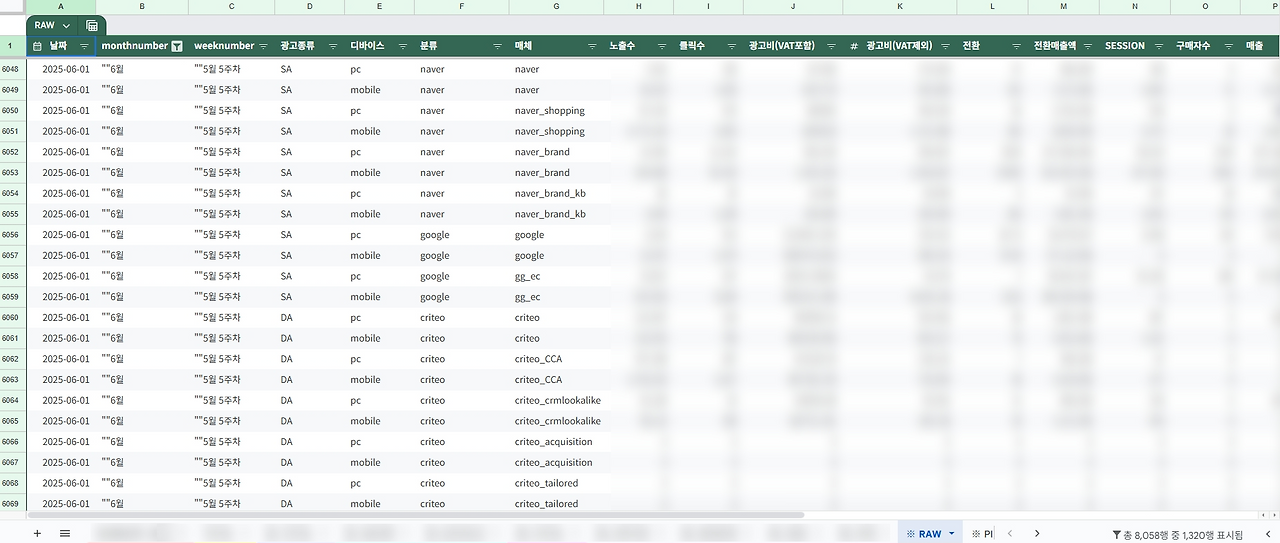Image resolution: width=1280 pixels, height=543 pixels.
Task: Open the 클릭수 column filter
Action: point(732,46)
